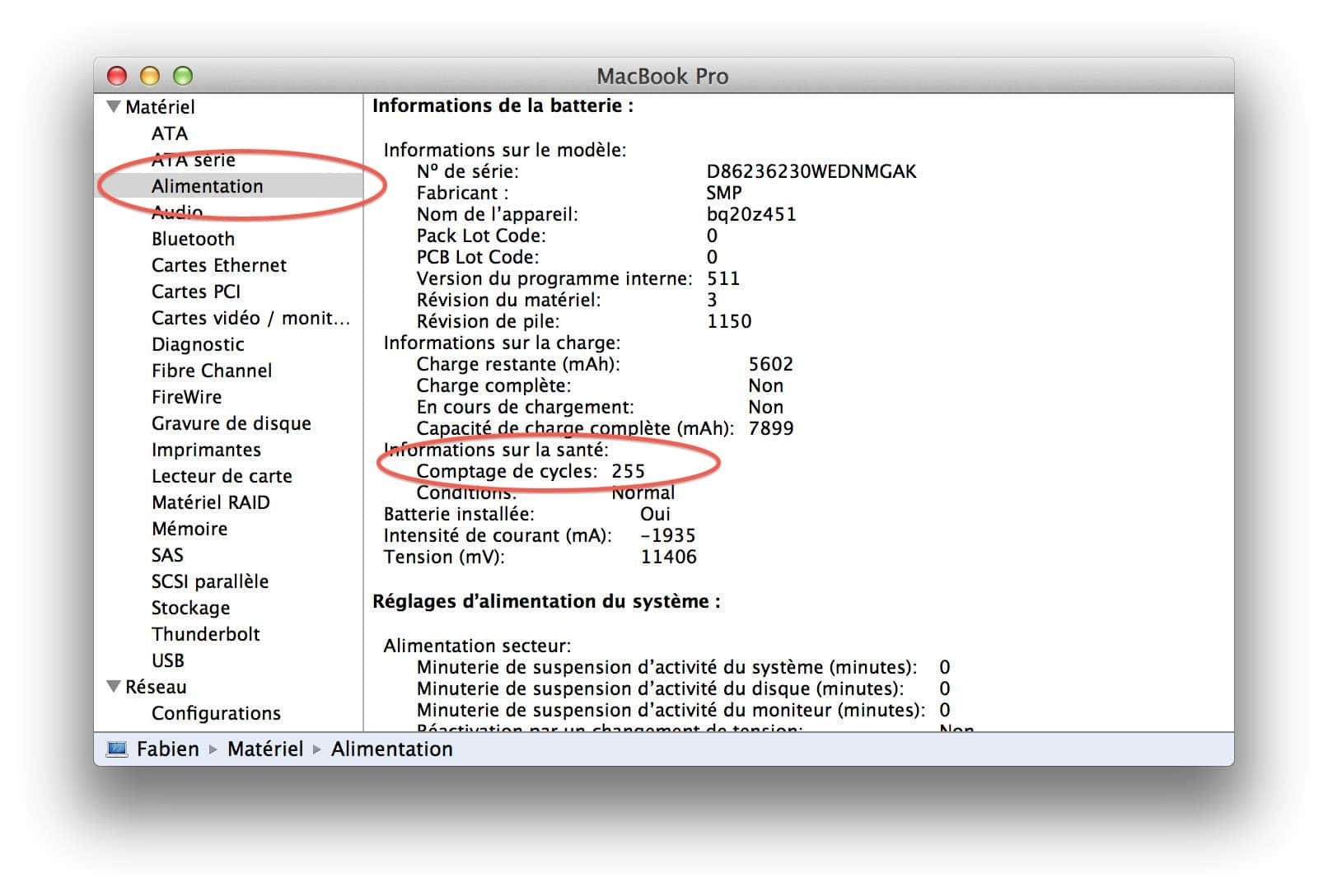
Task: Click 'Informations sur la charge:' label
Action: coord(502,343)
